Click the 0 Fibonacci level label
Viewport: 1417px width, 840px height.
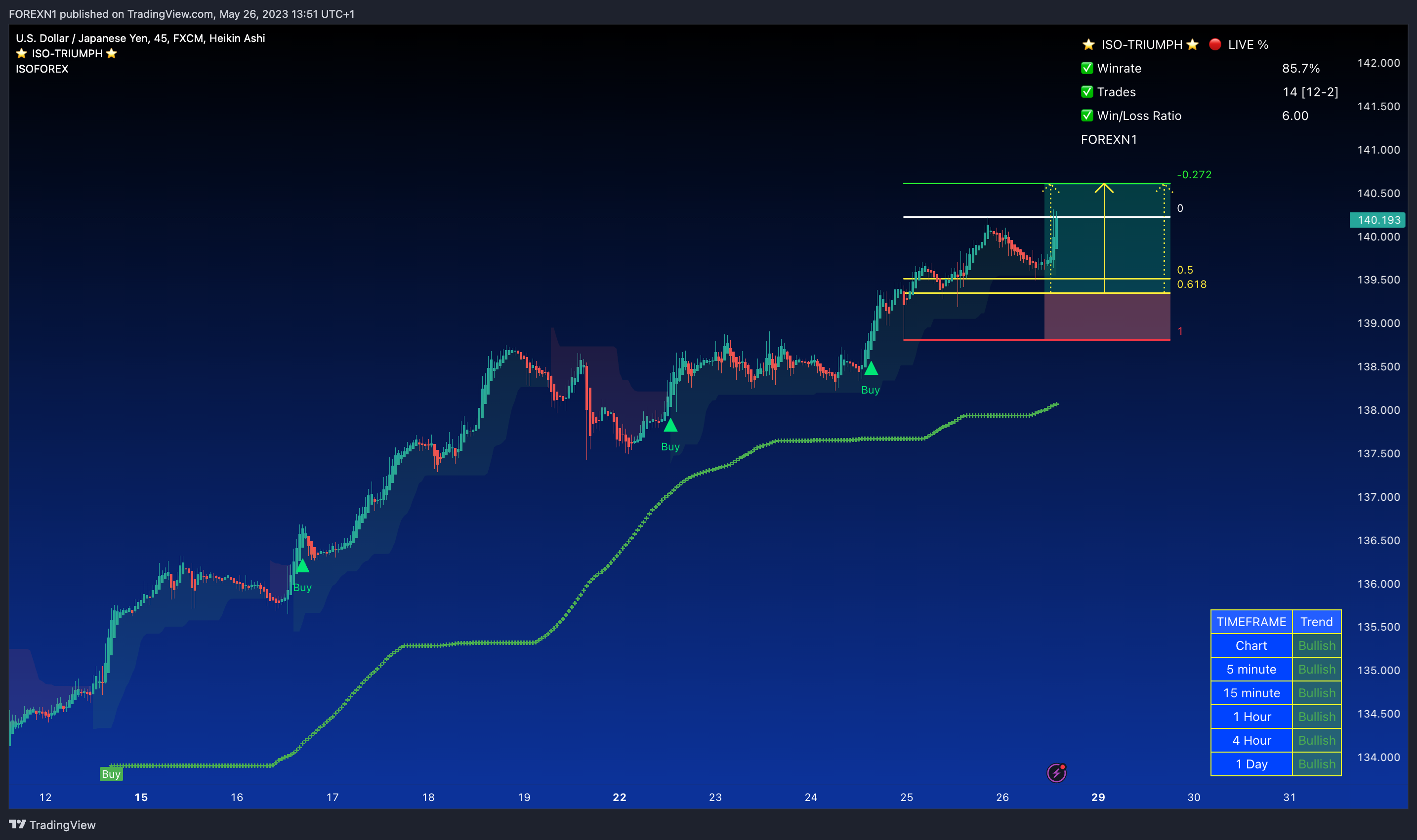click(1180, 208)
